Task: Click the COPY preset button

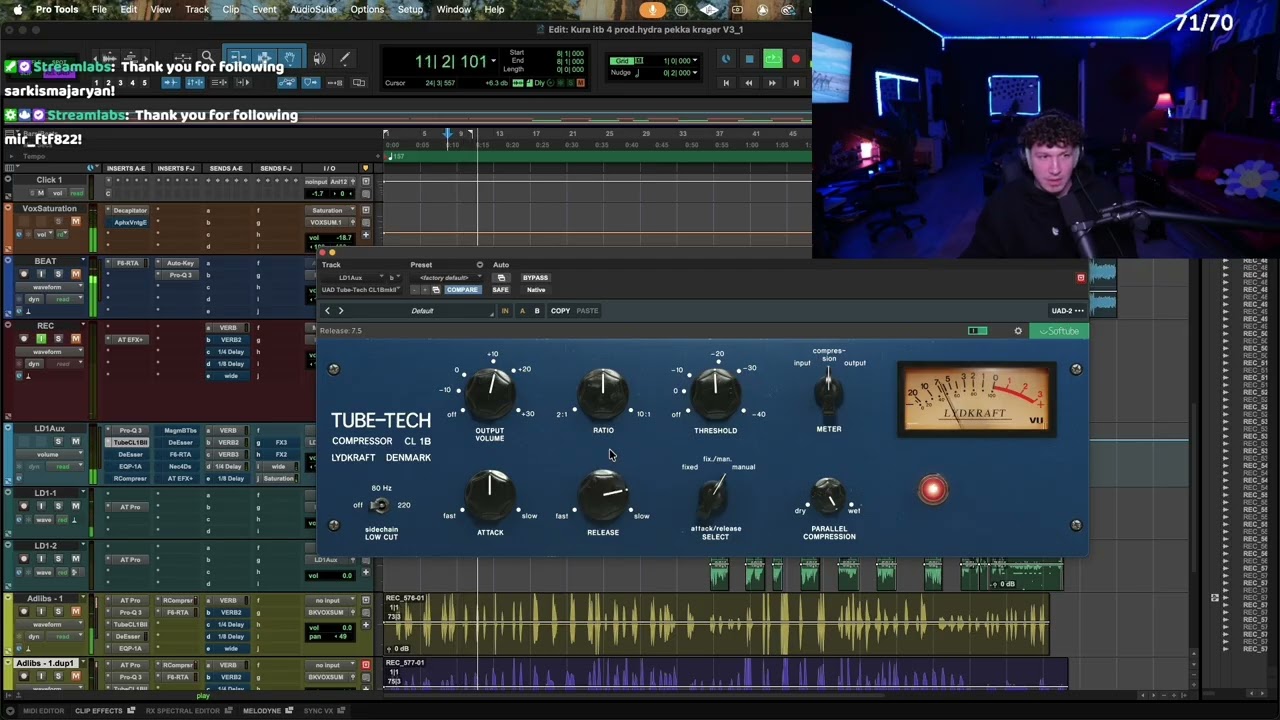Action: click(560, 311)
